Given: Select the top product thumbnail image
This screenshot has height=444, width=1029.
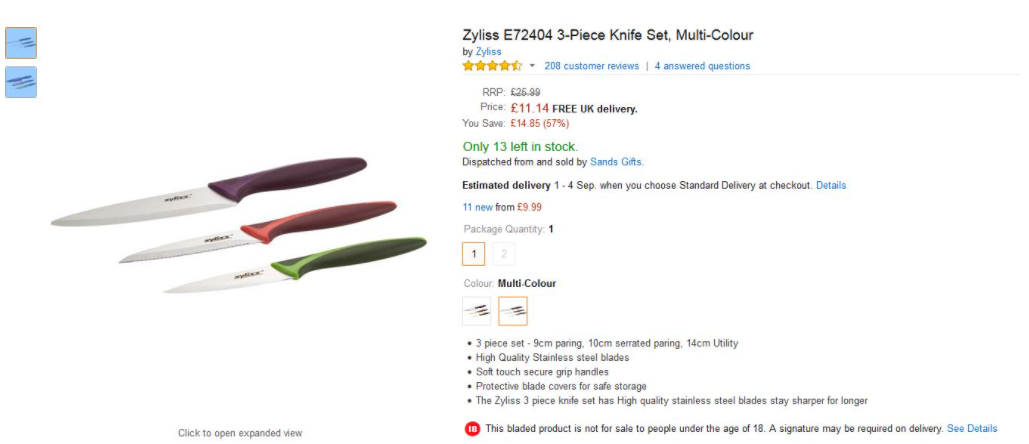Looking at the screenshot, I should coord(21,42).
